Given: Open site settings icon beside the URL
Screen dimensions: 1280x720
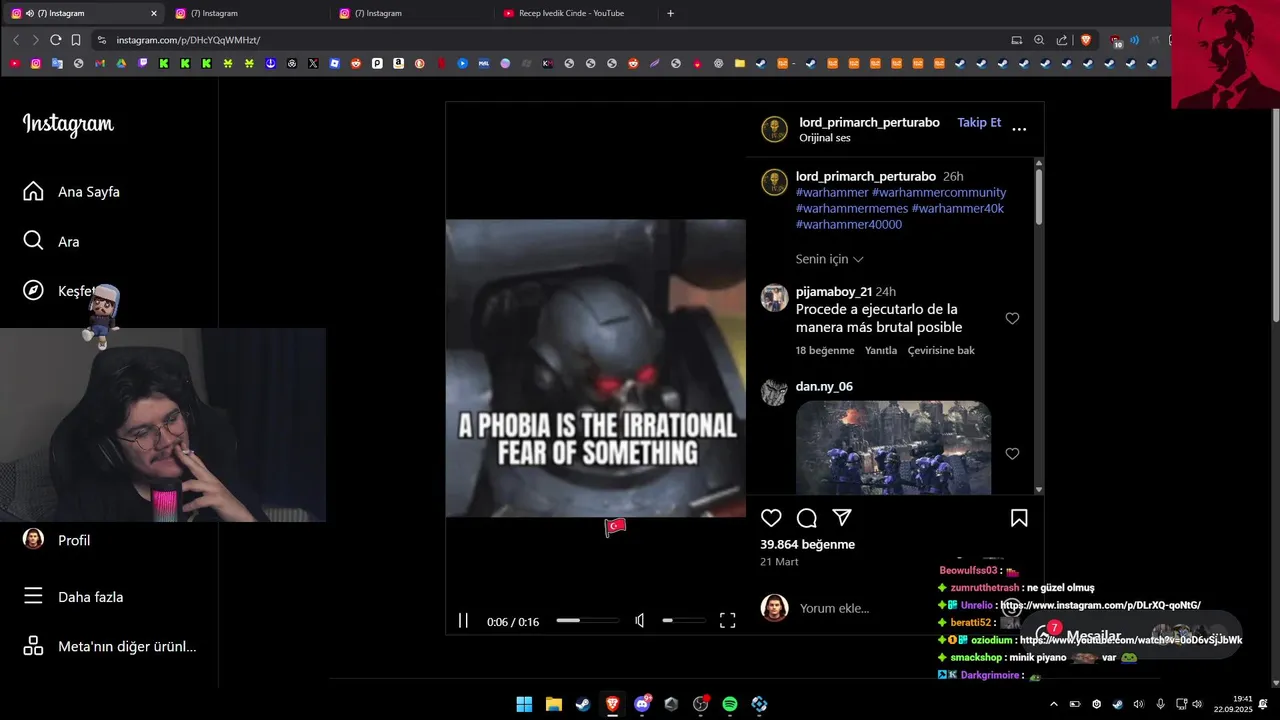Looking at the screenshot, I should [101, 40].
